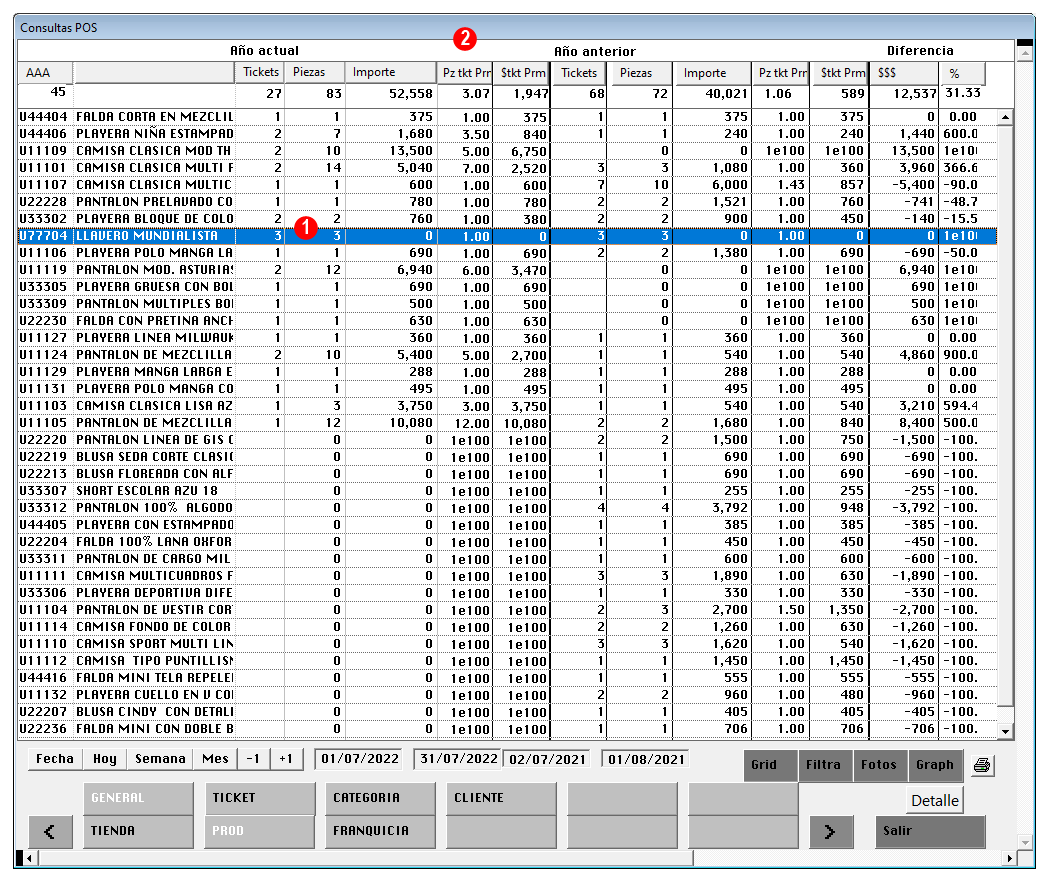Screen dimensions: 1047x879
Task: Set date range to Mes
Action: click(215, 759)
